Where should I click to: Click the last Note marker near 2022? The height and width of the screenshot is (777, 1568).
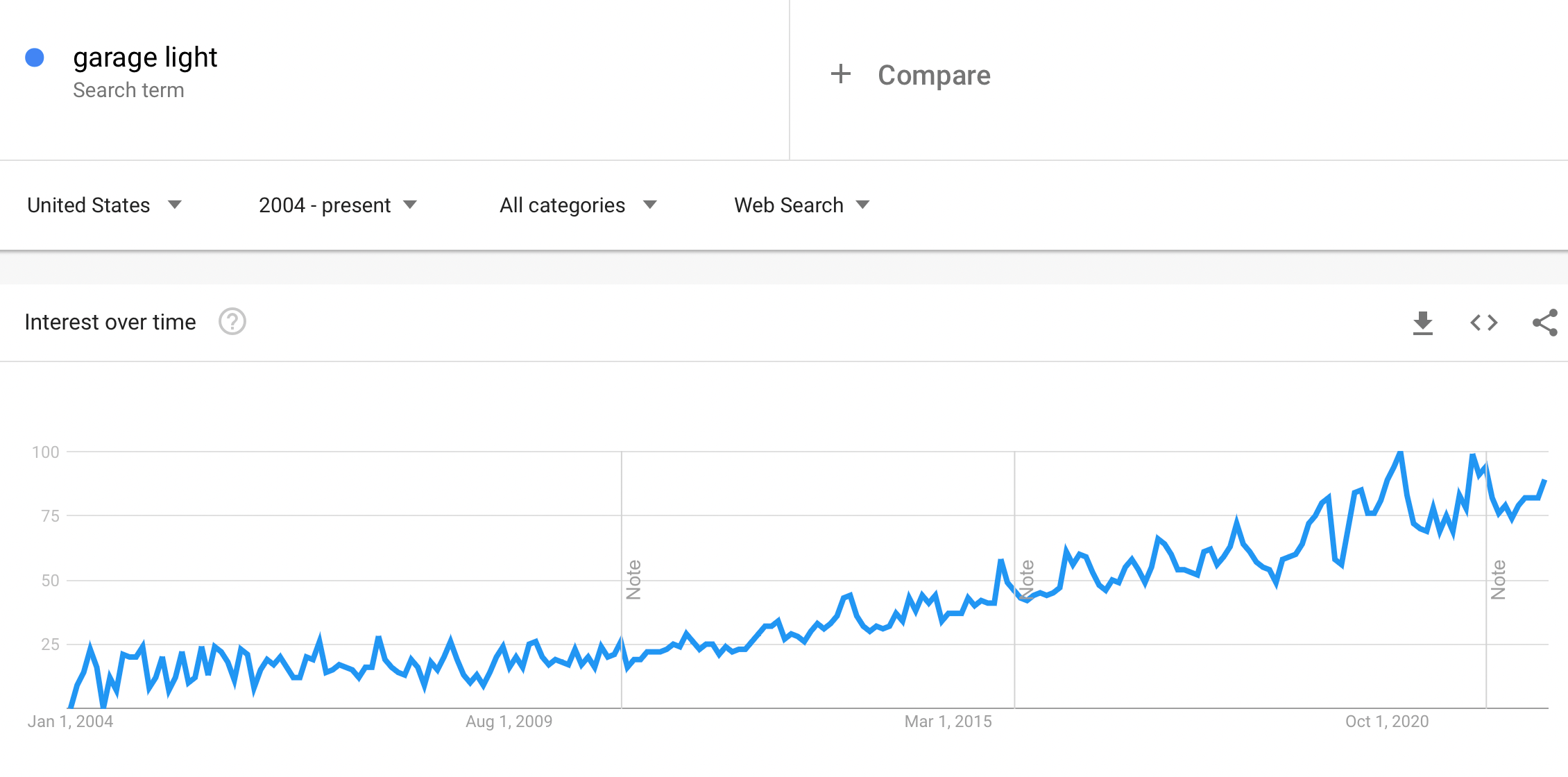1498,579
